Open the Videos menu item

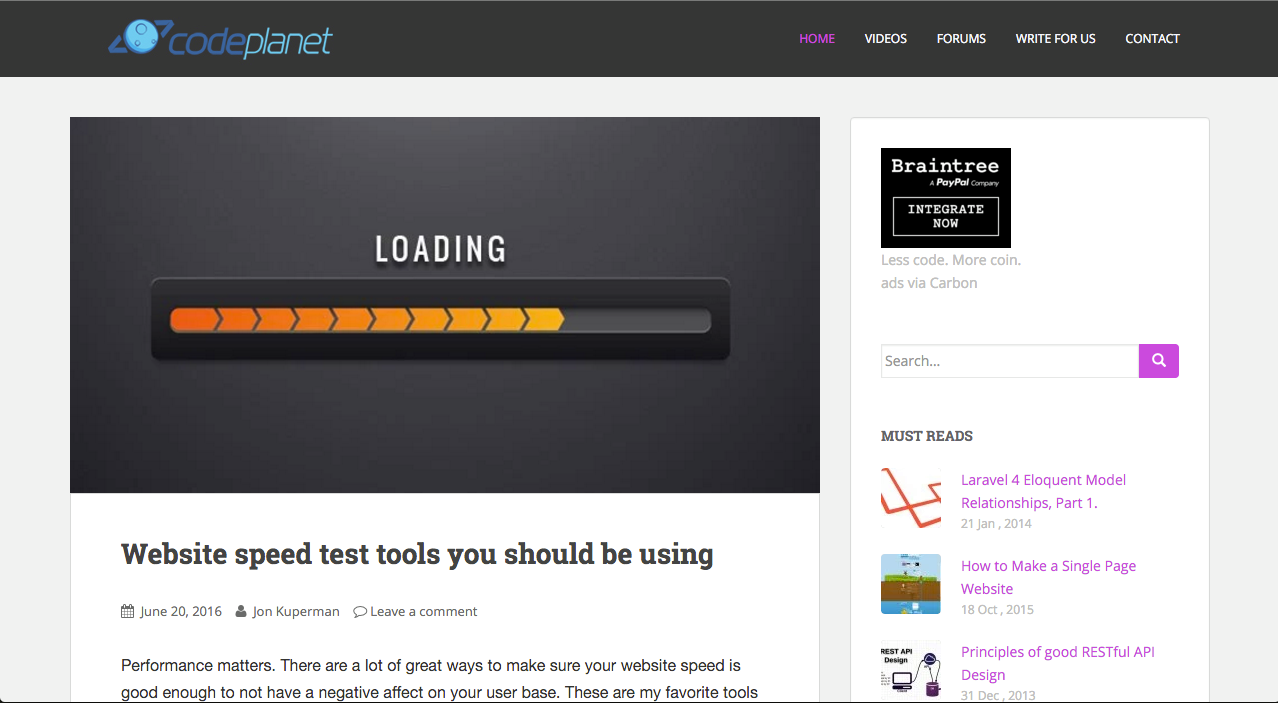(886, 39)
